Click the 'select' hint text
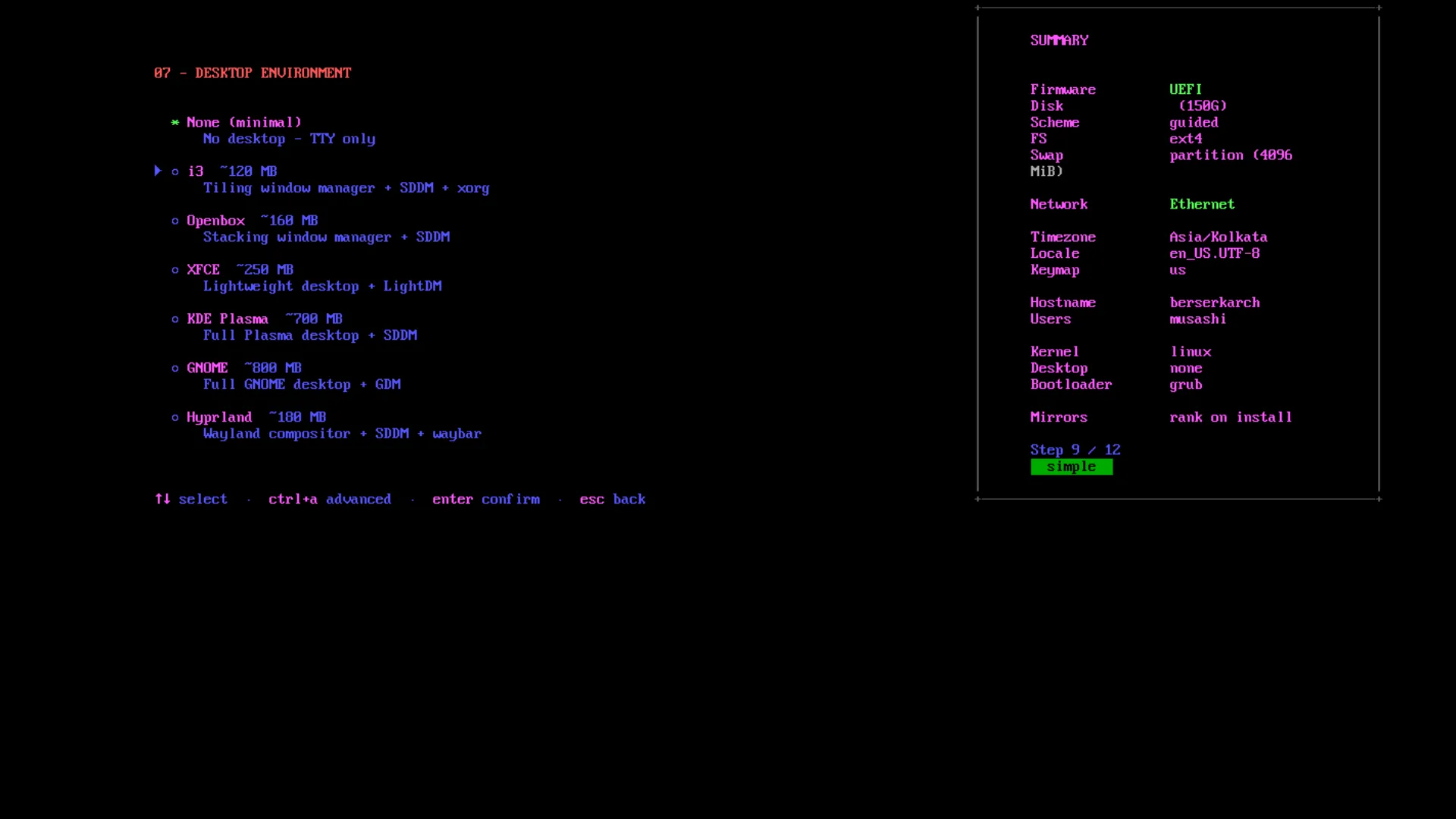This screenshot has height=819, width=1456. click(x=203, y=500)
